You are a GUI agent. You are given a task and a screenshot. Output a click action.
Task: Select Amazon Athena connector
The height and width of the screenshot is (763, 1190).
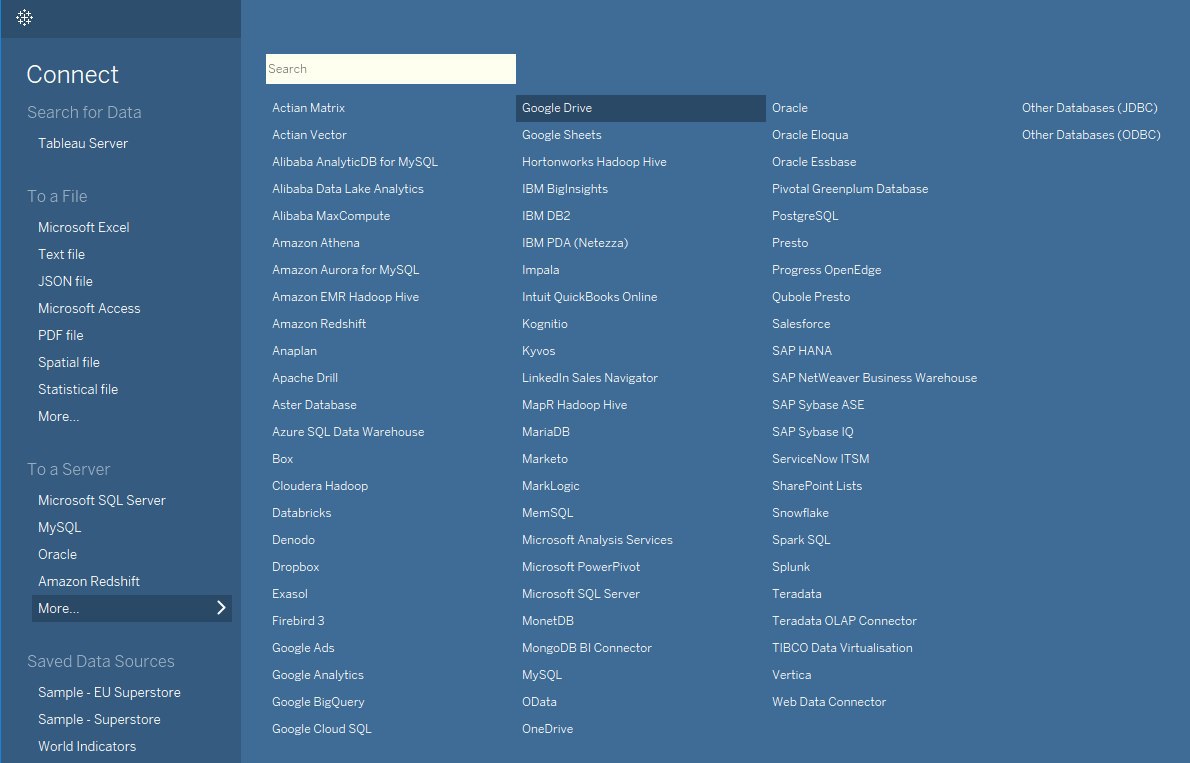(x=316, y=243)
